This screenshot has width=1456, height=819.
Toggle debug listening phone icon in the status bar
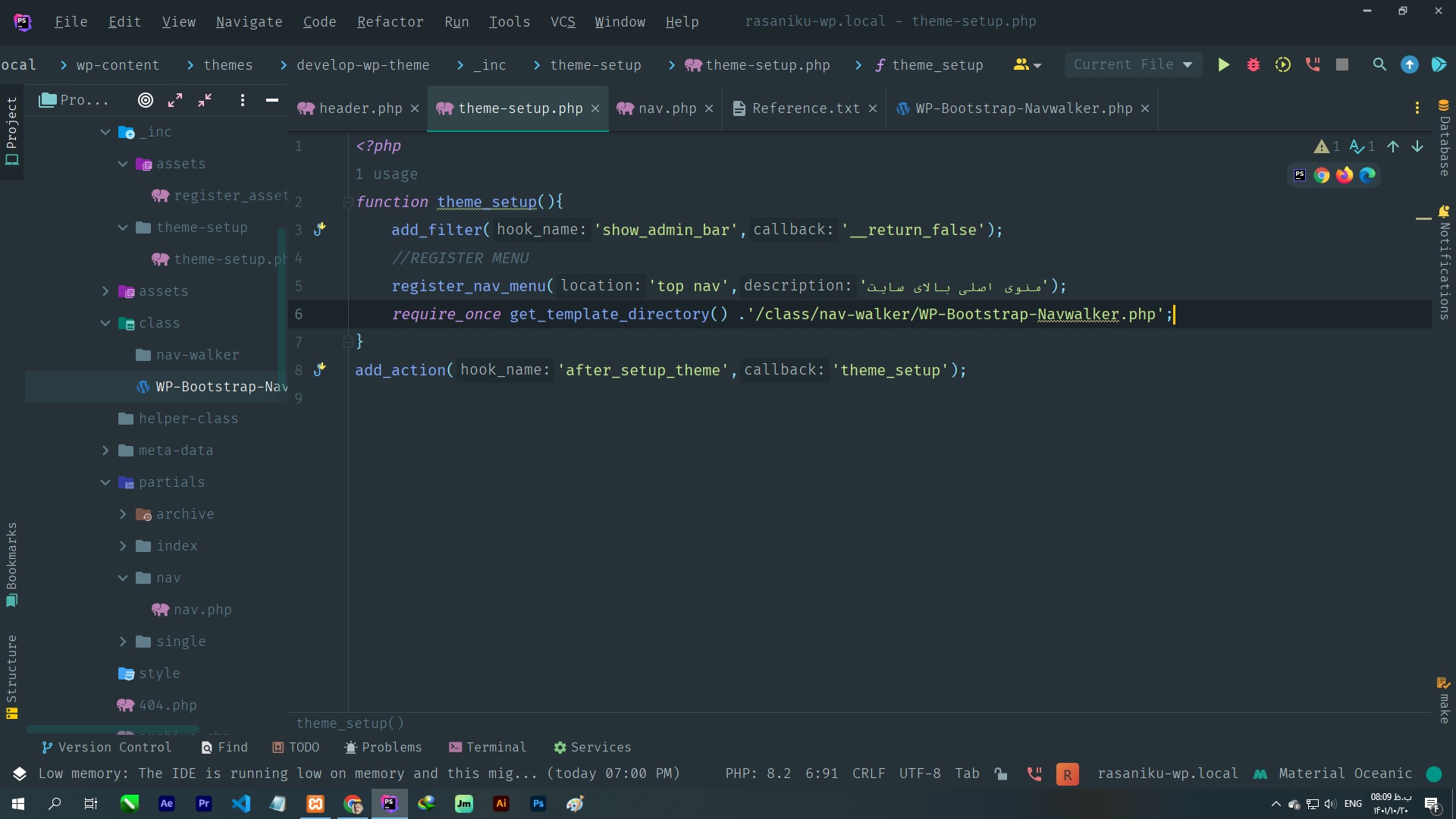click(1034, 773)
